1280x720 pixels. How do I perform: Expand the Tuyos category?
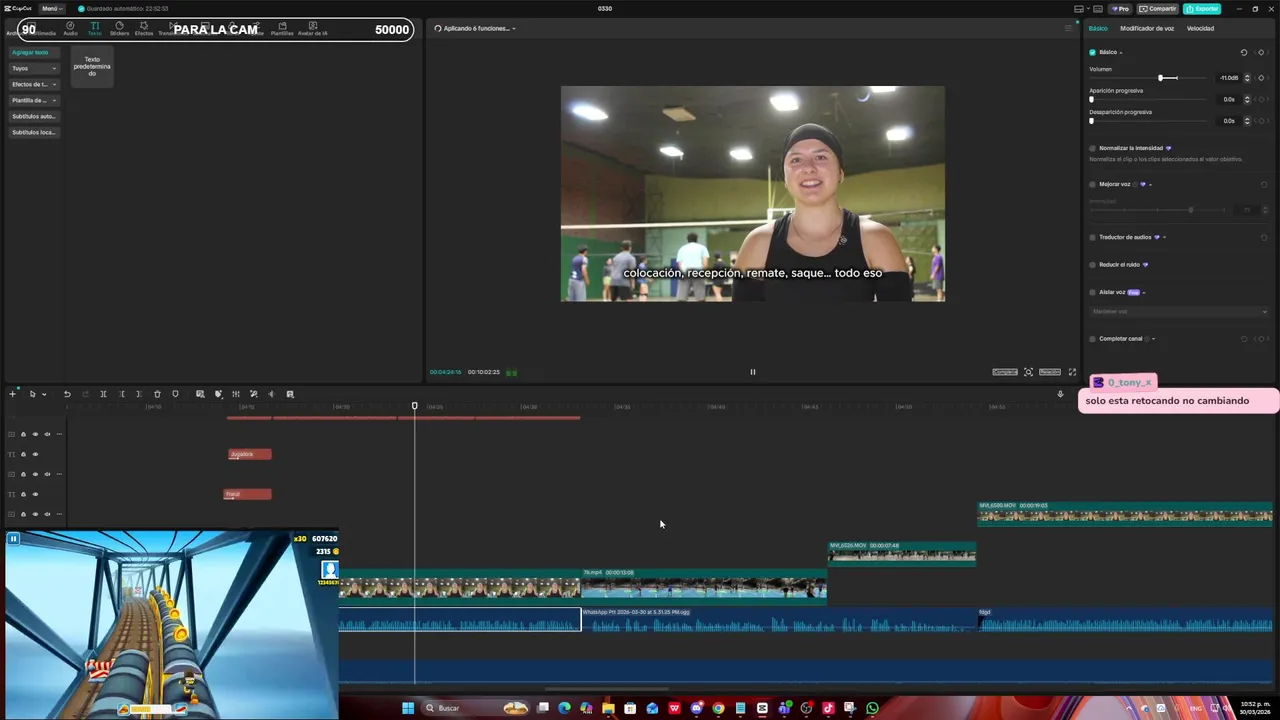[34, 68]
